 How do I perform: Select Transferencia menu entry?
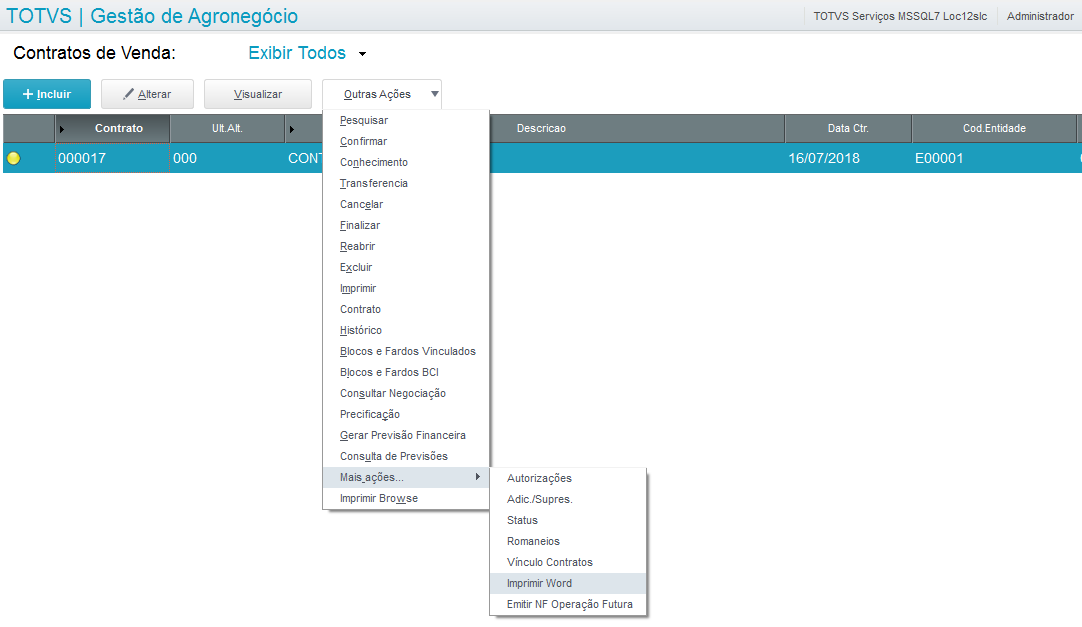pos(406,183)
